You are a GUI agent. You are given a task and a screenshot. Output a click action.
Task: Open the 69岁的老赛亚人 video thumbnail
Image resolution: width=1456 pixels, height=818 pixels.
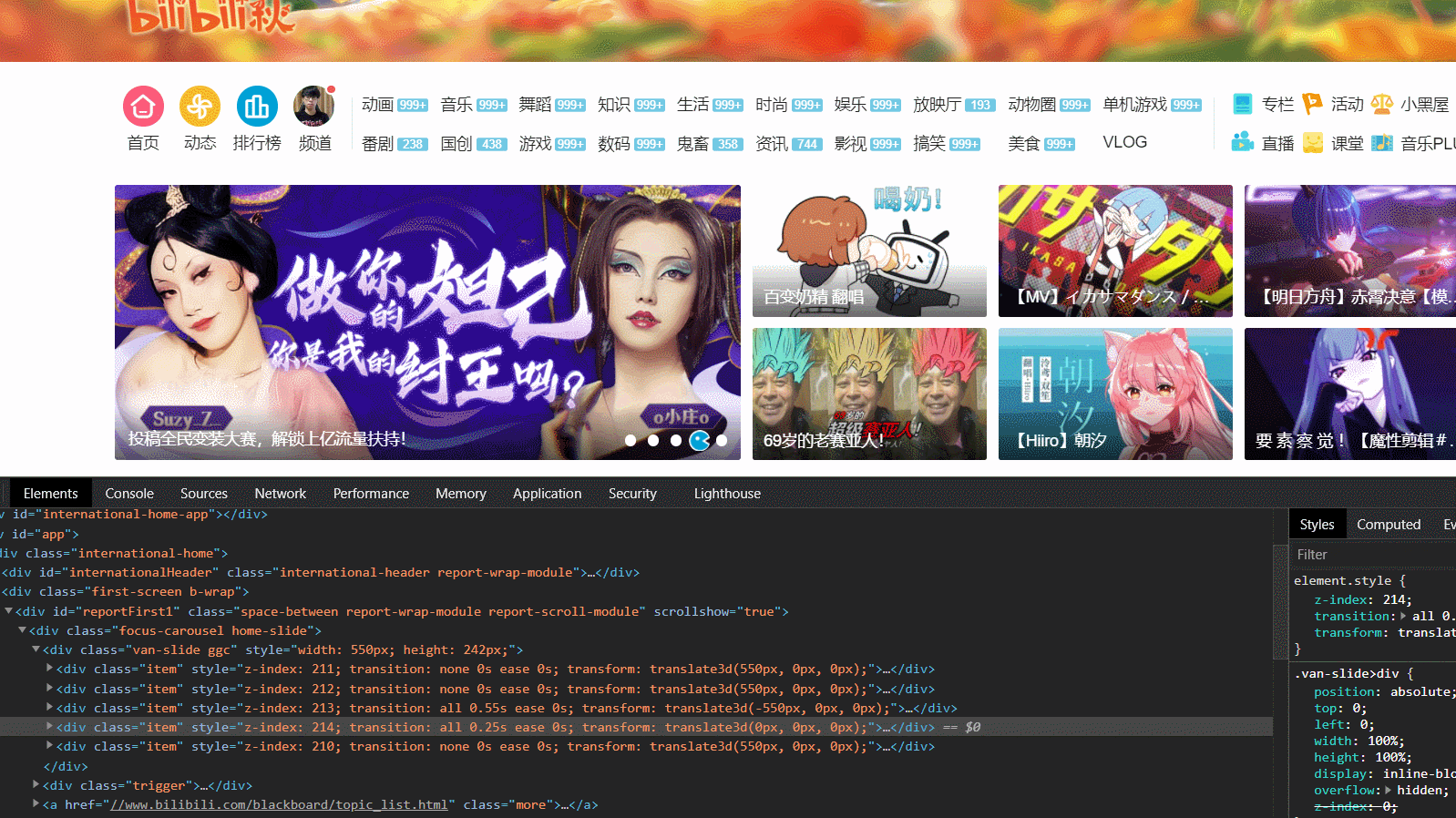pyautogui.click(x=869, y=394)
